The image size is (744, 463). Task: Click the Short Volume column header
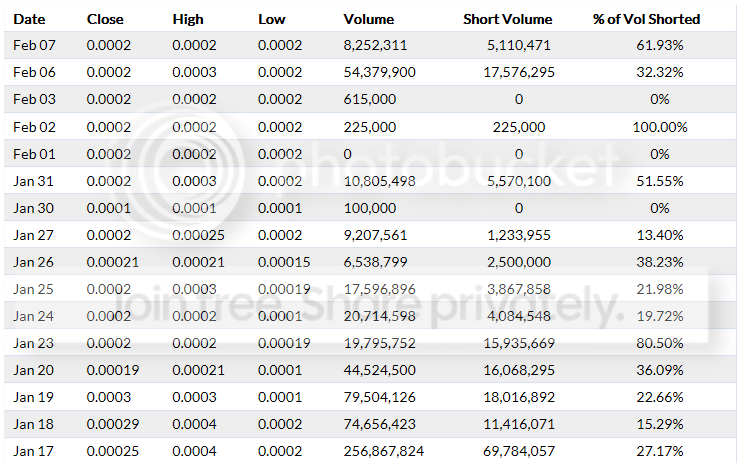(x=505, y=19)
